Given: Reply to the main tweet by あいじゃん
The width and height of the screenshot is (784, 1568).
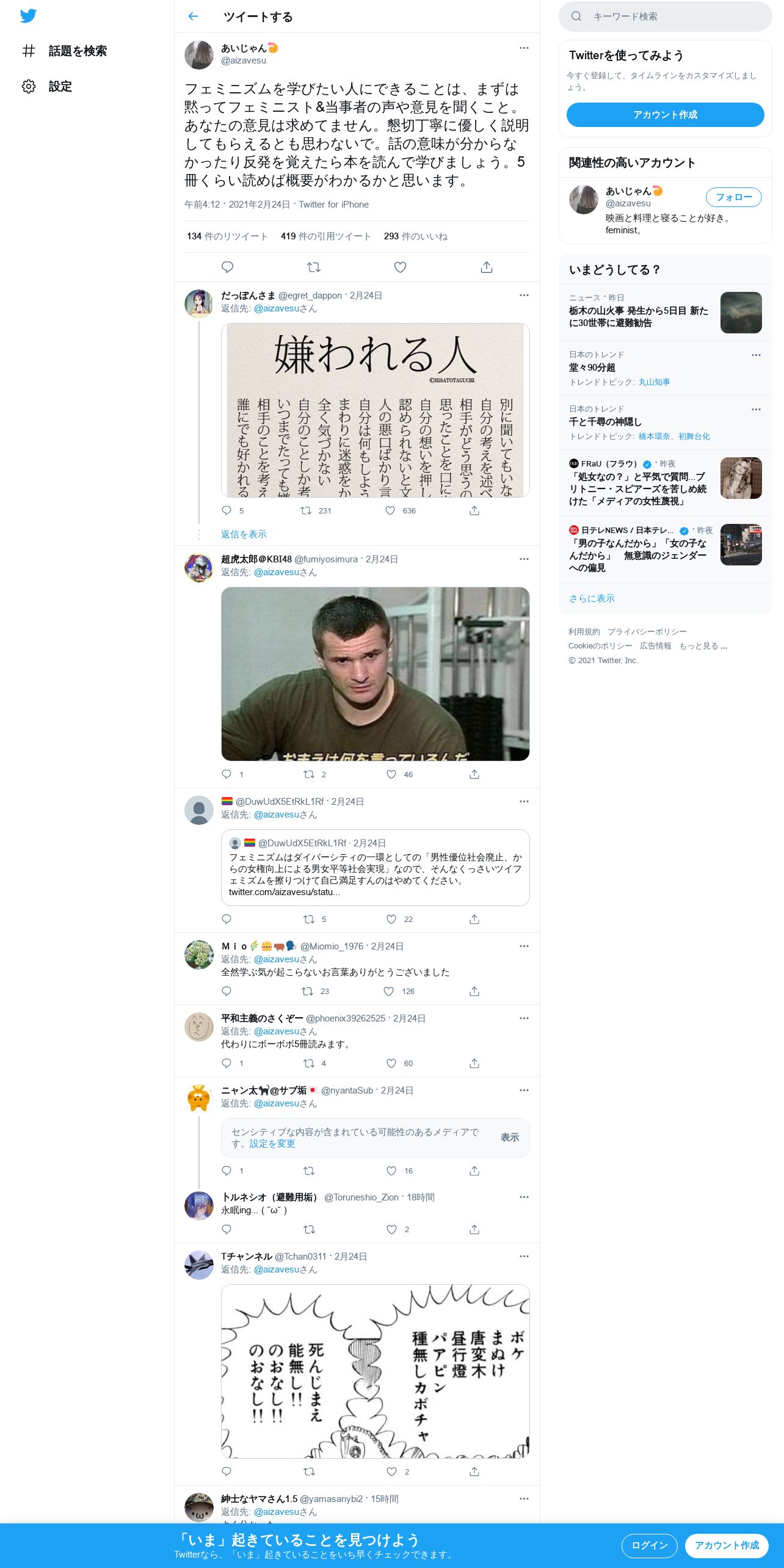Looking at the screenshot, I should click(227, 267).
